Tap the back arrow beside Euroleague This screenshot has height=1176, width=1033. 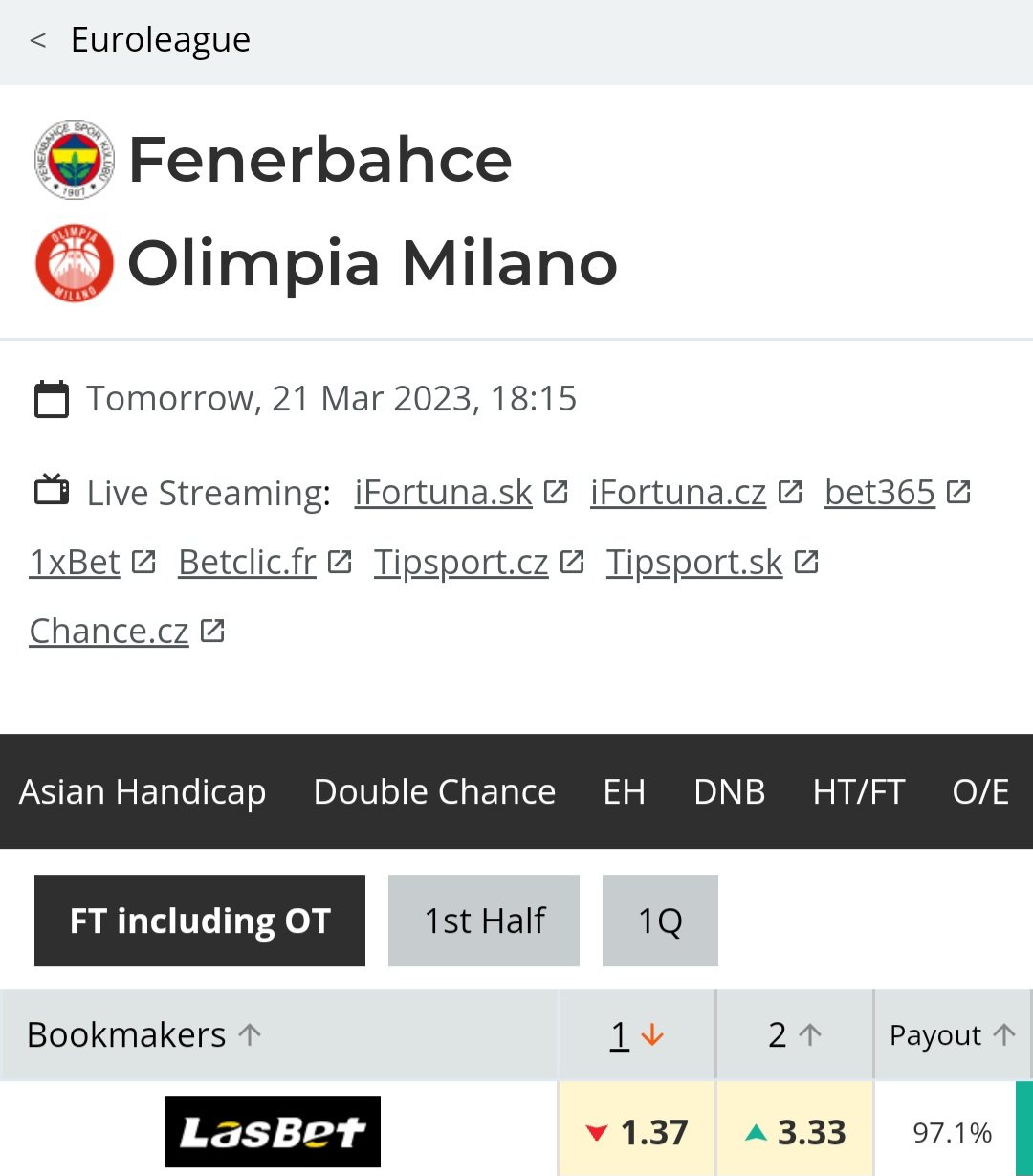pyautogui.click(x=38, y=40)
